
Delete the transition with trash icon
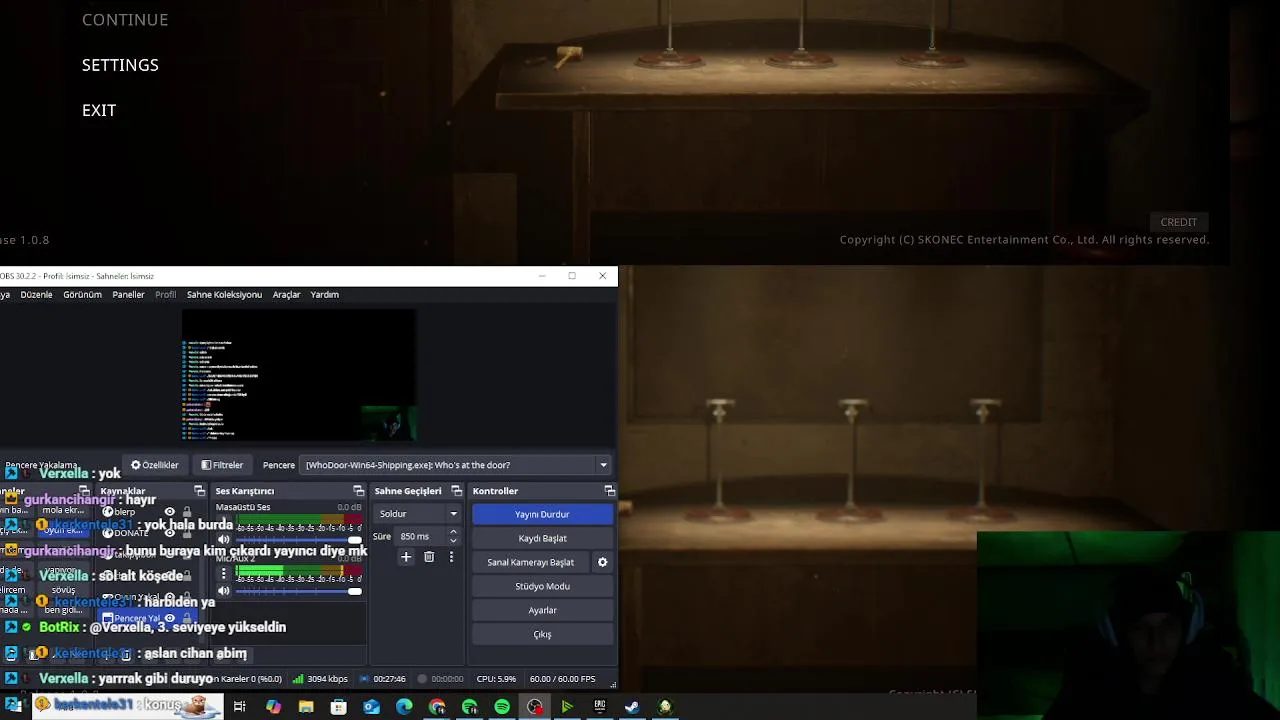429,557
